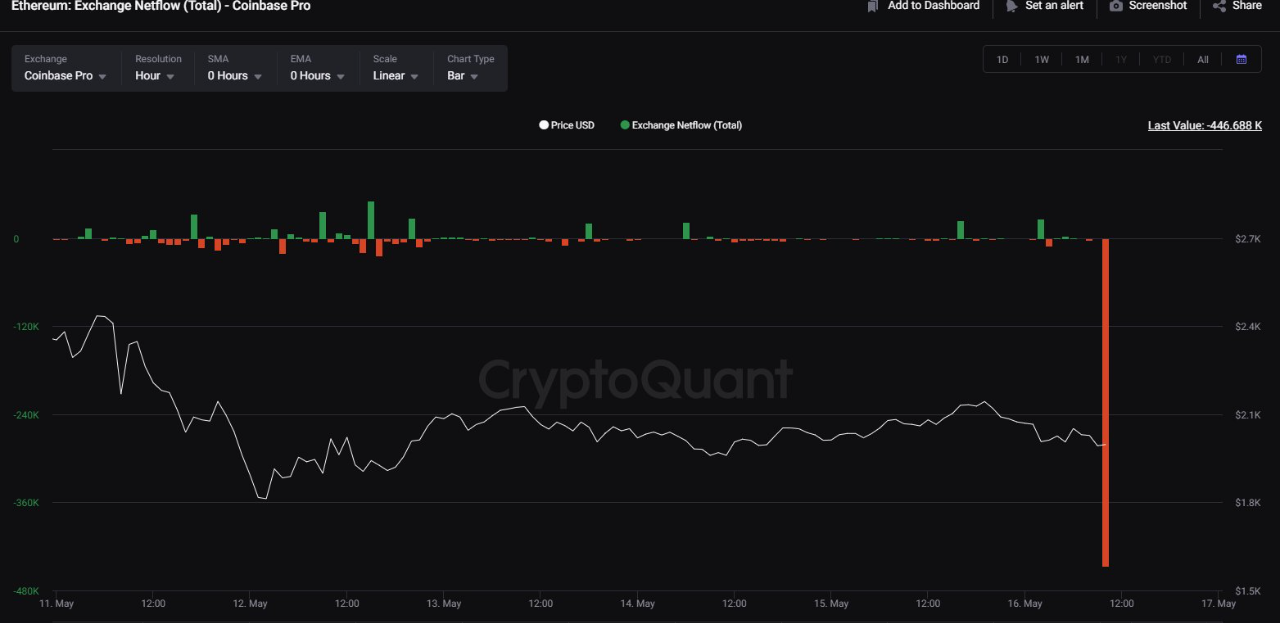Screen dimensions: 1280x623
Task: Apply the 1M time range
Action: pos(1082,59)
